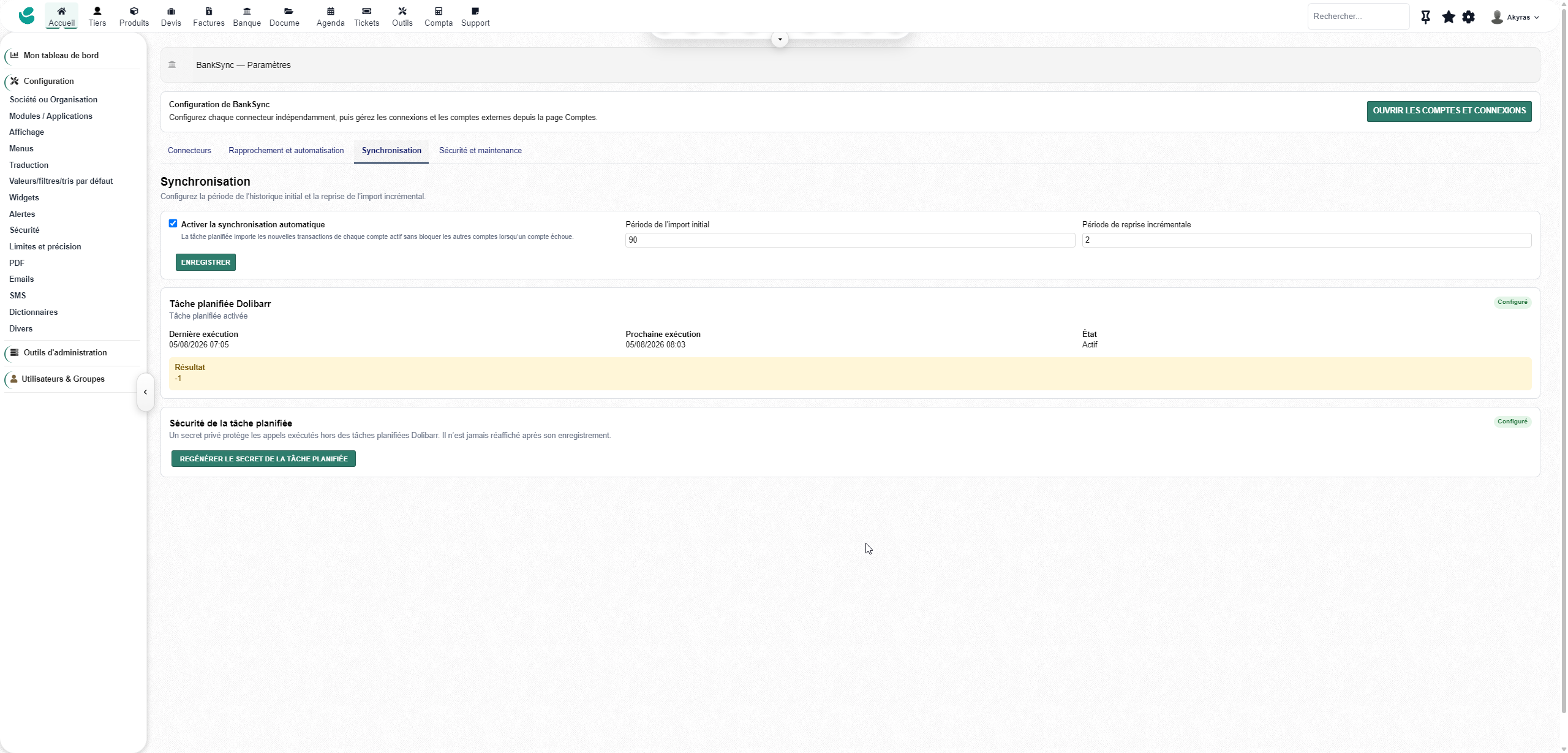Click Configuré badge on Tâche planifiée Dolibarr

pyautogui.click(x=1512, y=302)
